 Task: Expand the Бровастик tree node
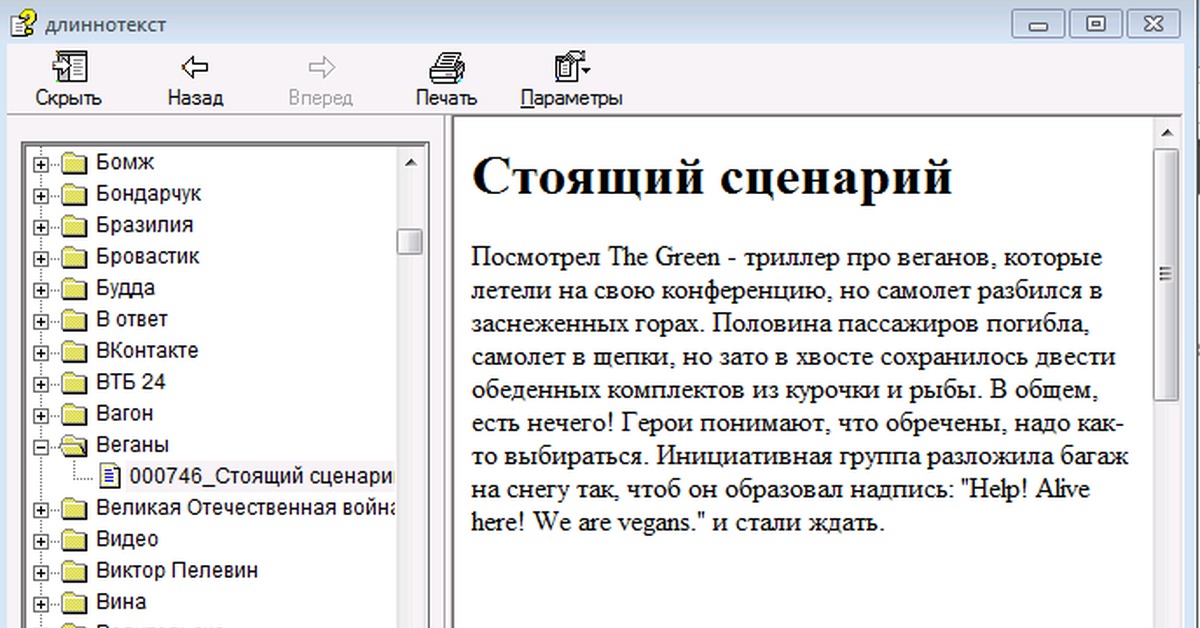[41, 258]
